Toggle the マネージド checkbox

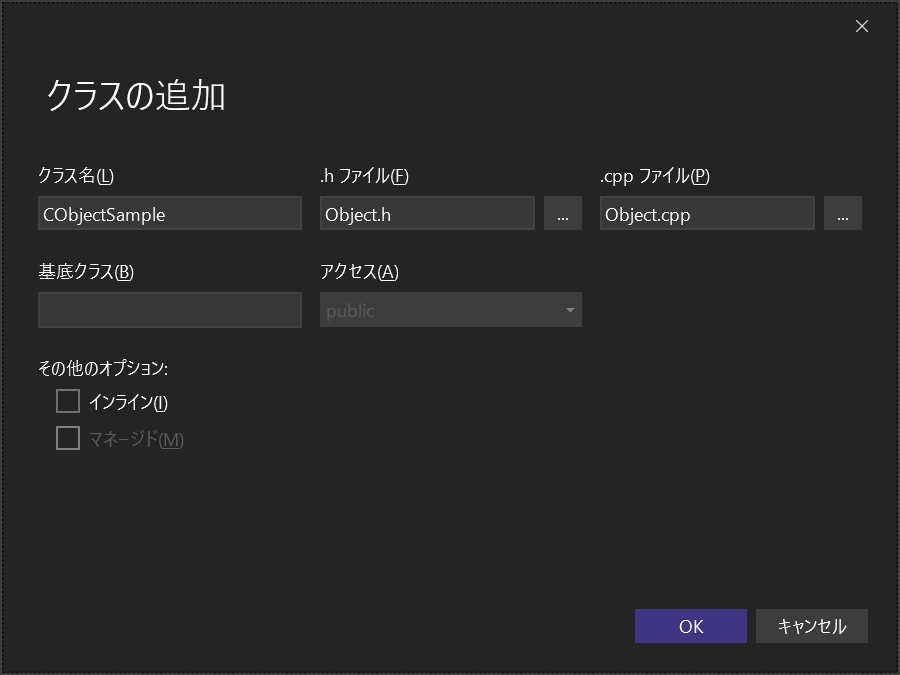[x=68, y=438]
